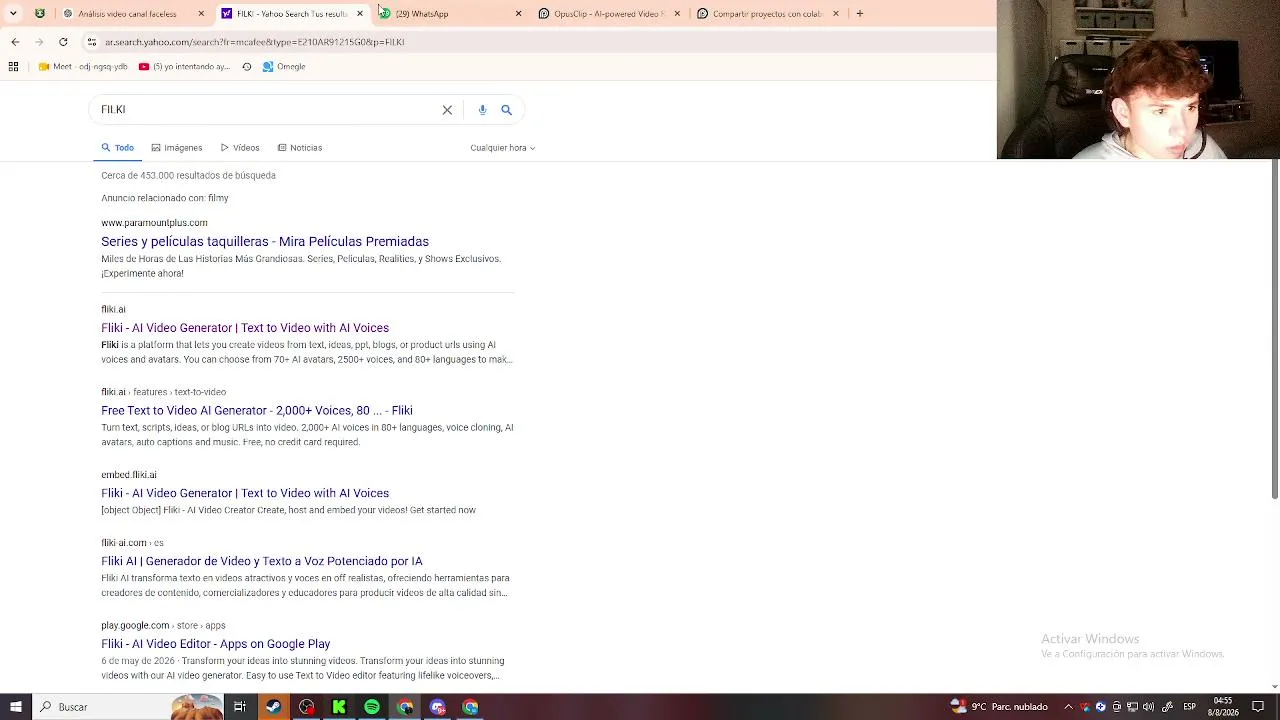
Task: Open 'Fliki - AI Video Generator' fliki.ai result
Action: 245,328
